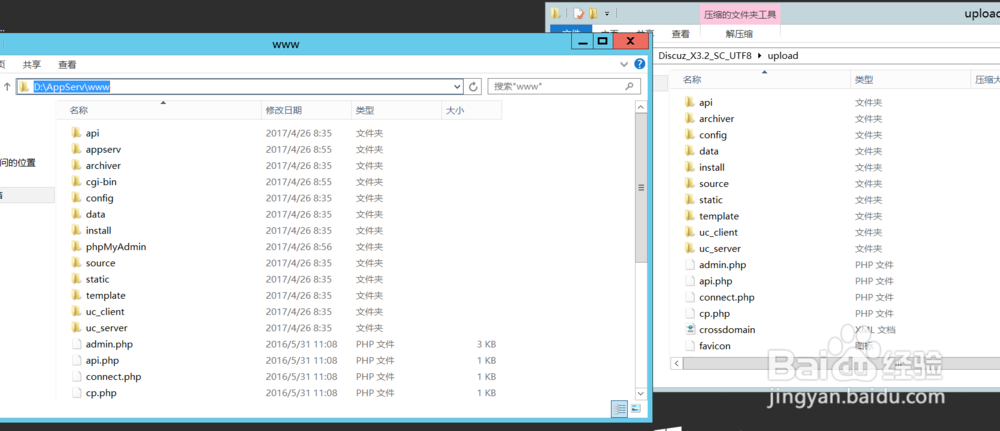Viewport: 1000px width, 431px height.
Task: Expand the ribbon with the chevron
Action: (x=624, y=64)
